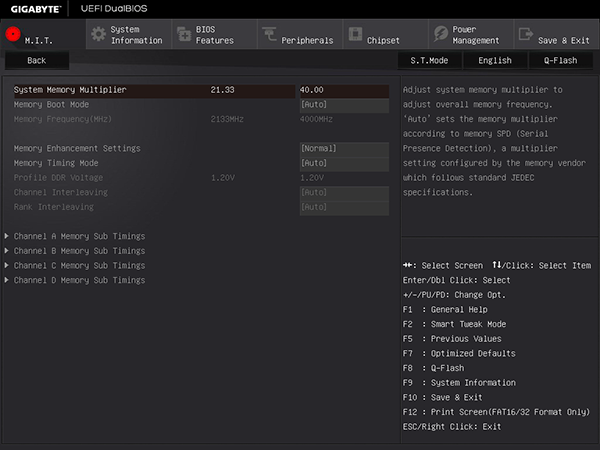Change language via English button

click(x=495, y=60)
